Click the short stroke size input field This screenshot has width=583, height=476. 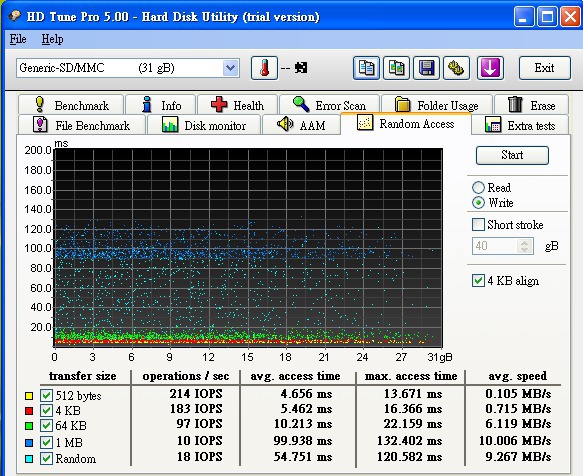(495, 246)
